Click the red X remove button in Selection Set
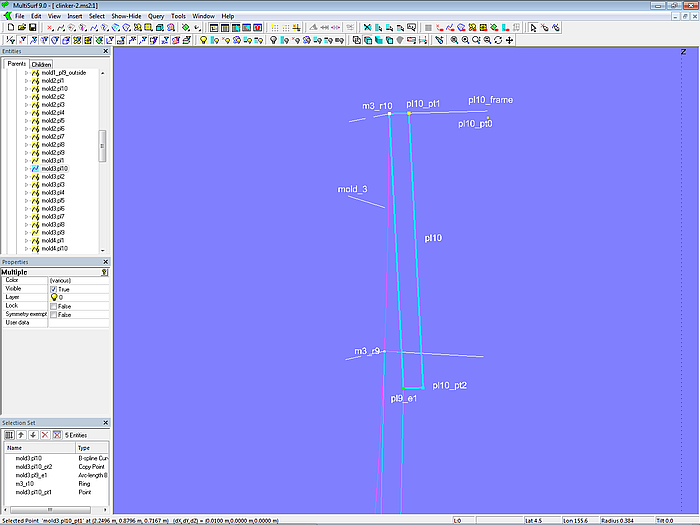Screen dimensions: 700x525 coord(43,435)
